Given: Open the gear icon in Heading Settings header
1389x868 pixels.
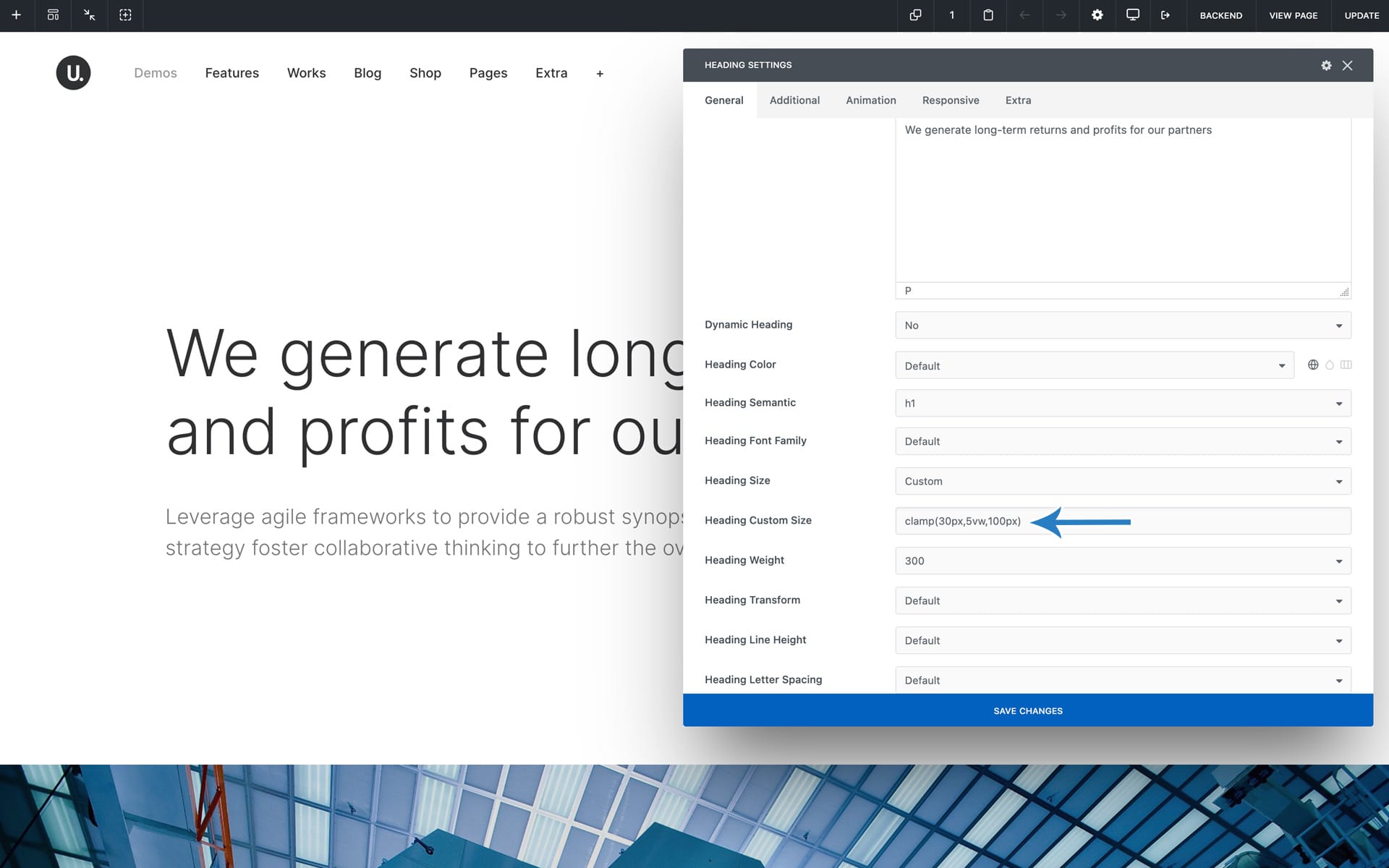Looking at the screenshot, I should coord(1326,65).
